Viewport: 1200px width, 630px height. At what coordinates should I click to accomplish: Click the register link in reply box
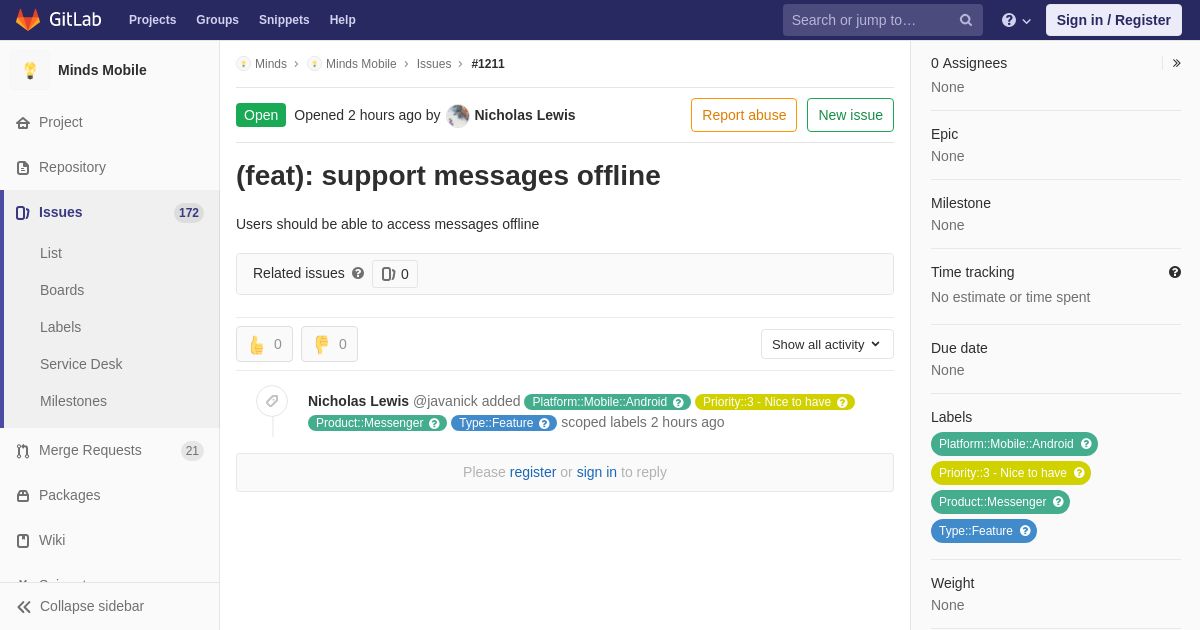[533, 472]
